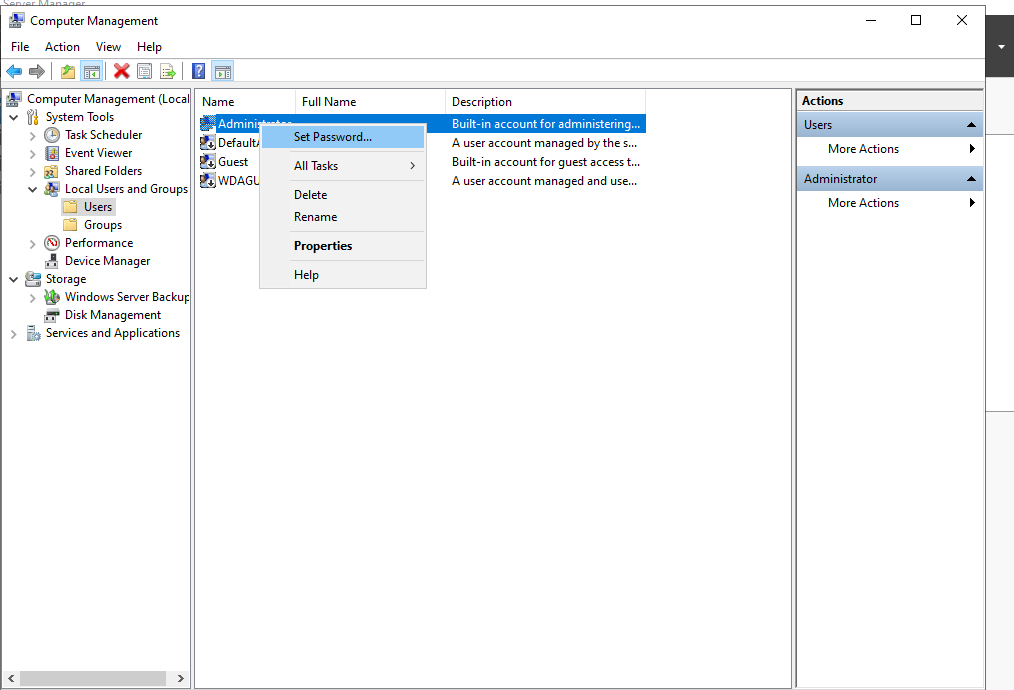Click the Local Users and Groups icon
This screenshot has height=690, width=1014.
click(x=52, y=189)
